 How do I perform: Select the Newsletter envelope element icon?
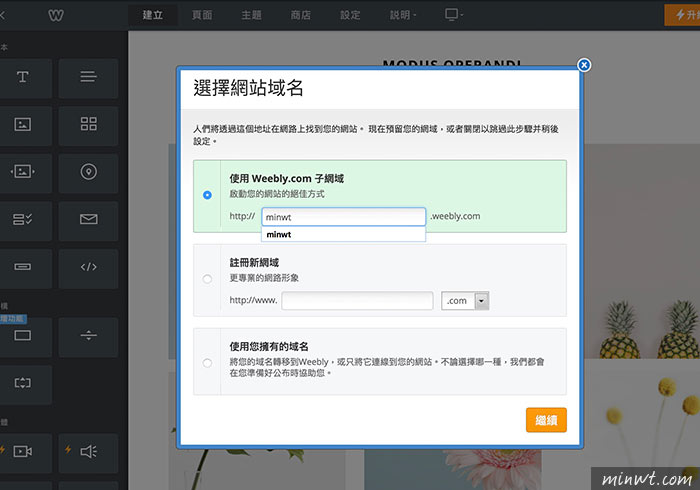click(88, 219)
